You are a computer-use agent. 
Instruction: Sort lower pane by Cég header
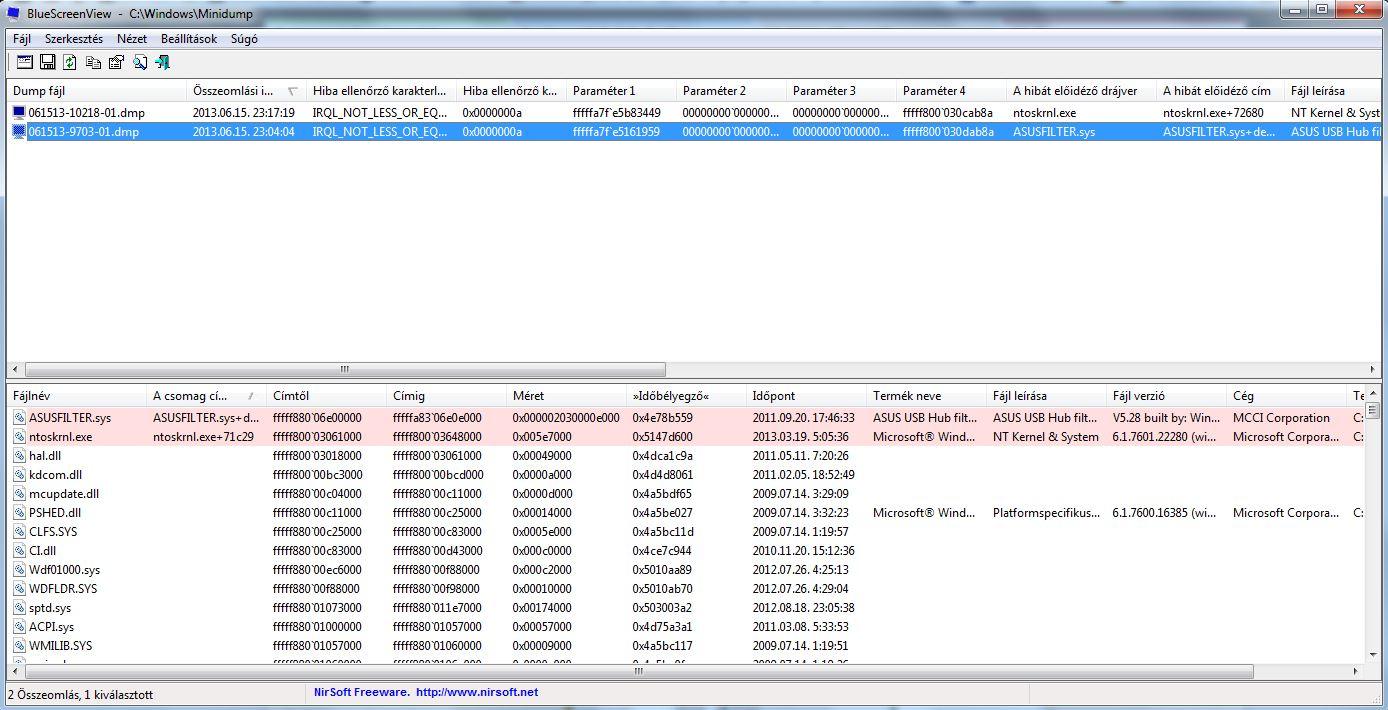1286,396
